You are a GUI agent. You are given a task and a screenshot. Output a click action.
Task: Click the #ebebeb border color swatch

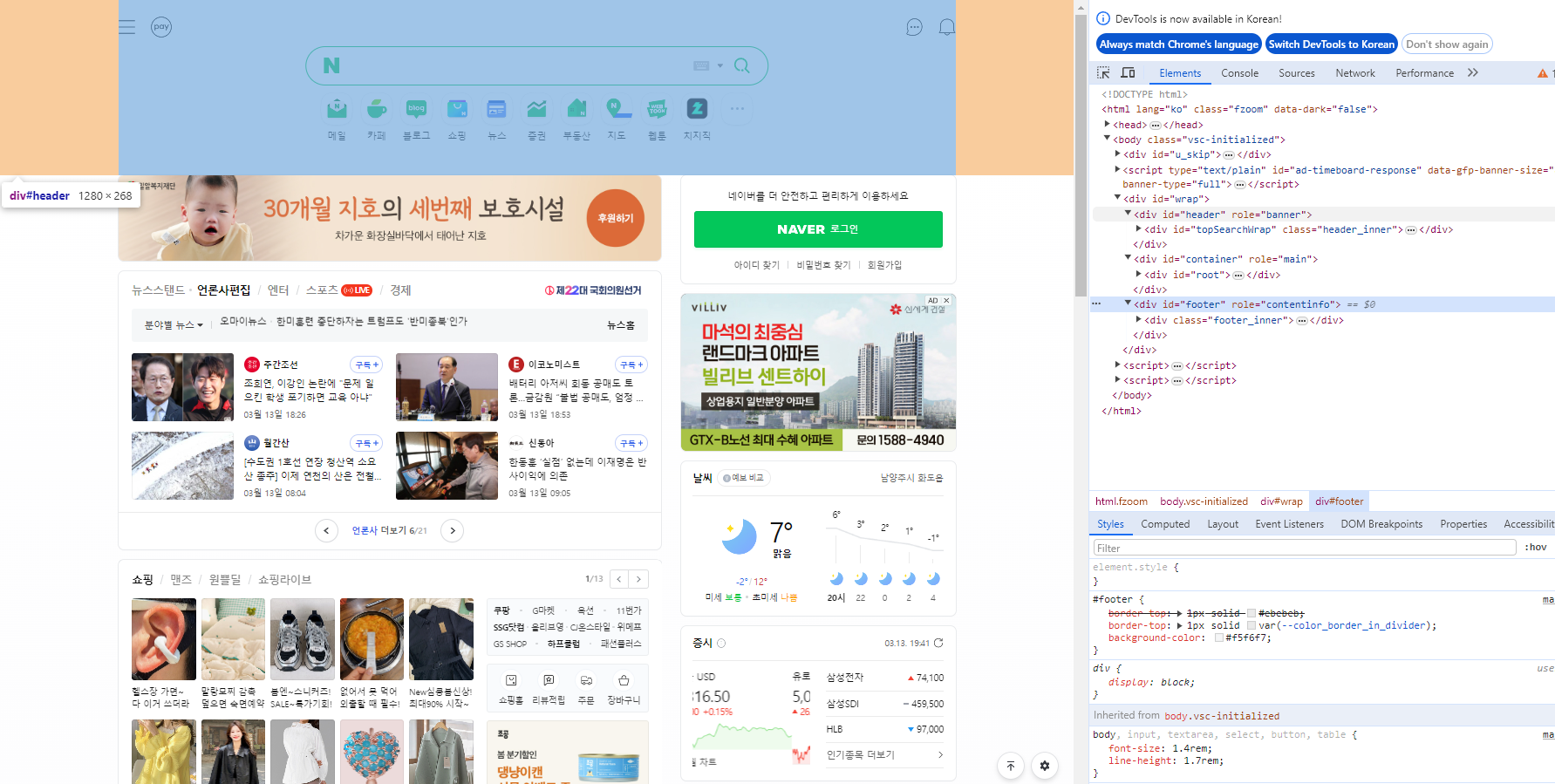click(1252, 613)
